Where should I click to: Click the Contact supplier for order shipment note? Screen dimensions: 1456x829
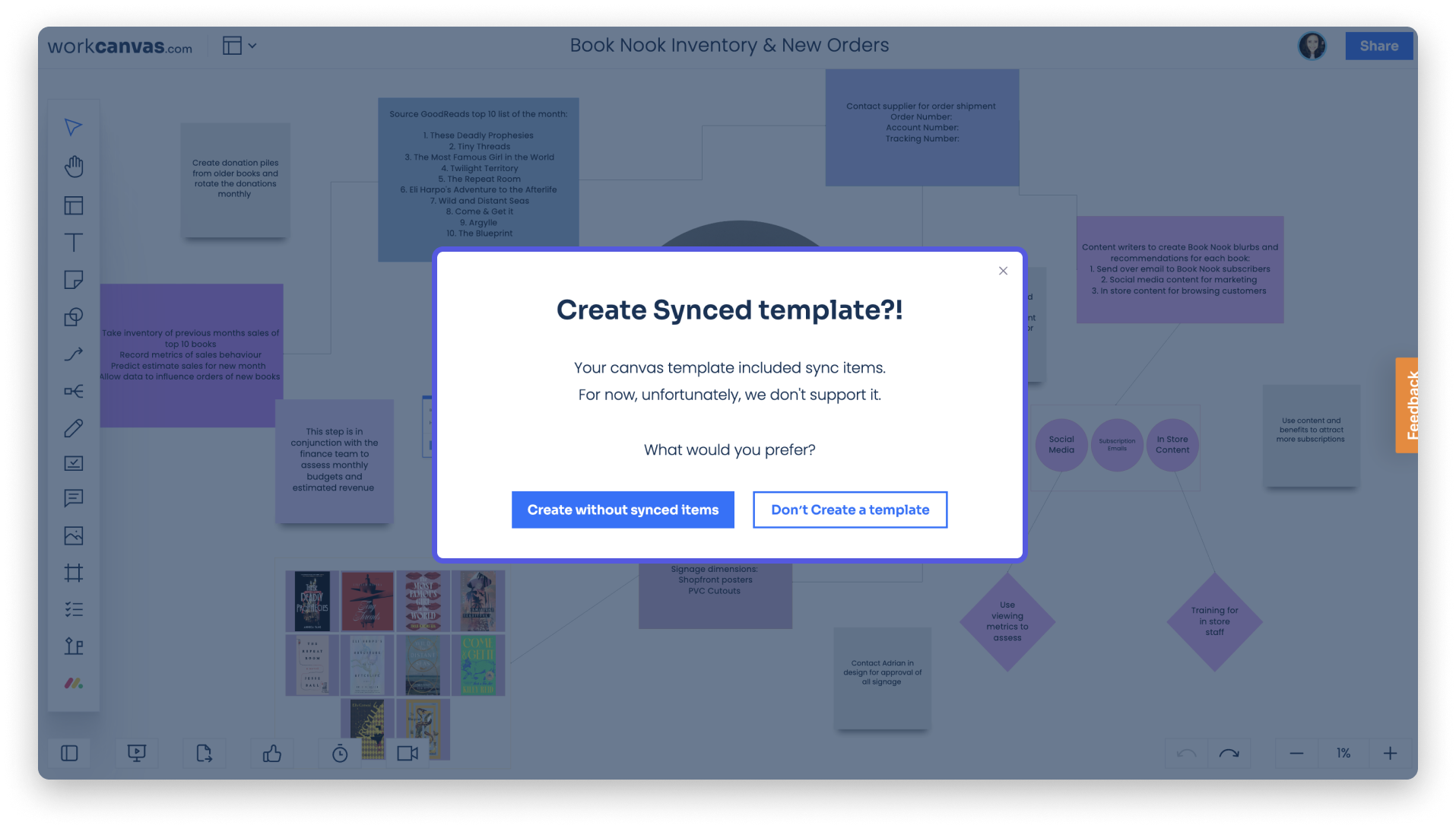tap(921, 127)
